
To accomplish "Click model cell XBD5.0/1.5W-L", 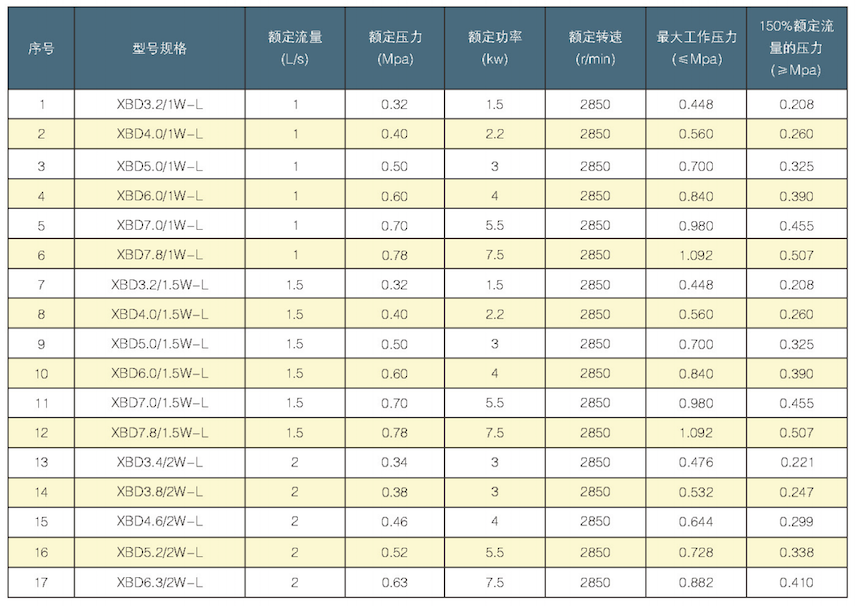I will pyautogui.click(x=160, y=343).
